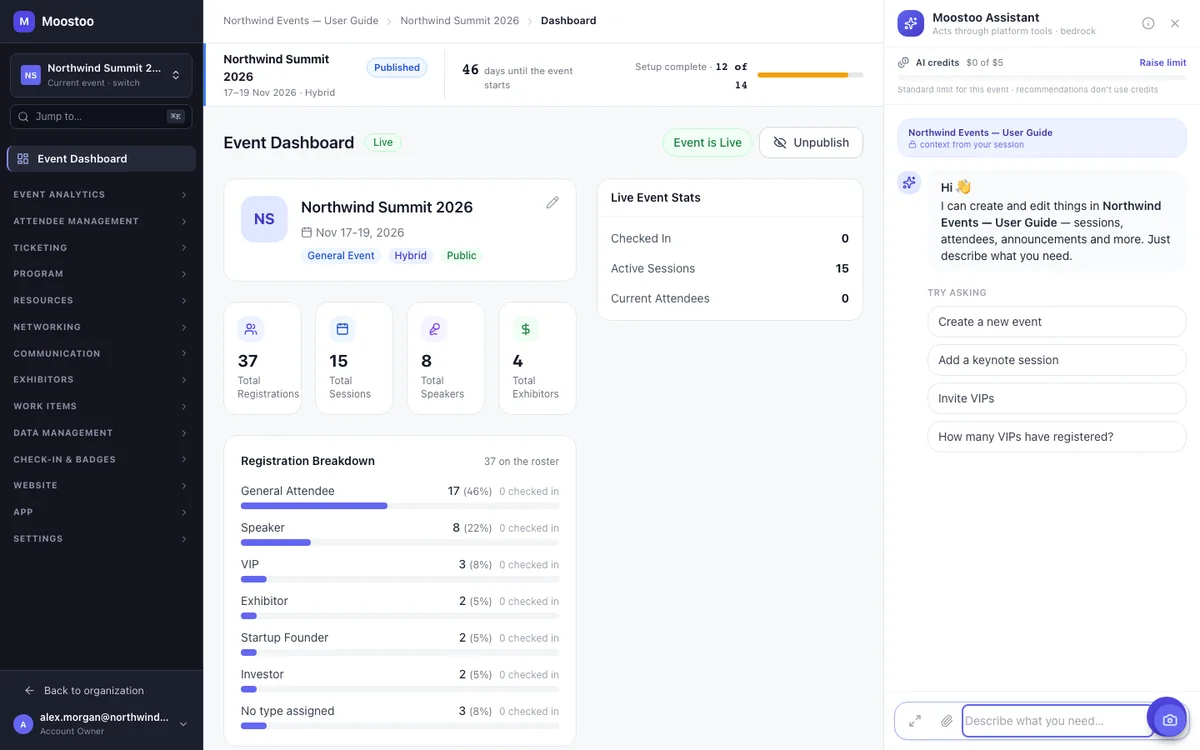The width and height of the screenshot is (1200, 750).
Task: Click the Event is Live status pill
Action: tap(707, 142)
